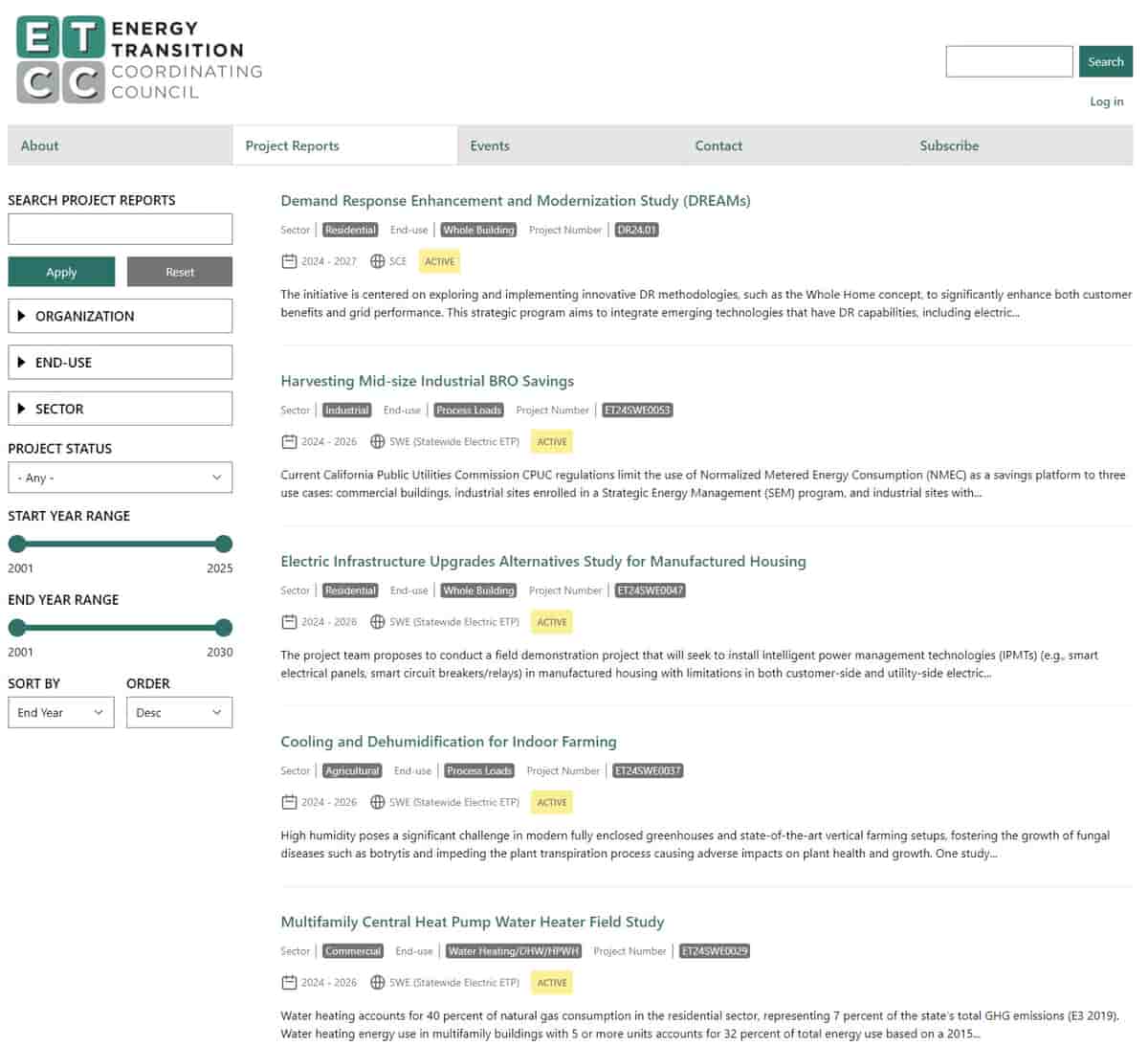The width and height of the screenshot is (1148, 1046).
Task: Expand the Organization filter section
Action: (120, 316)
